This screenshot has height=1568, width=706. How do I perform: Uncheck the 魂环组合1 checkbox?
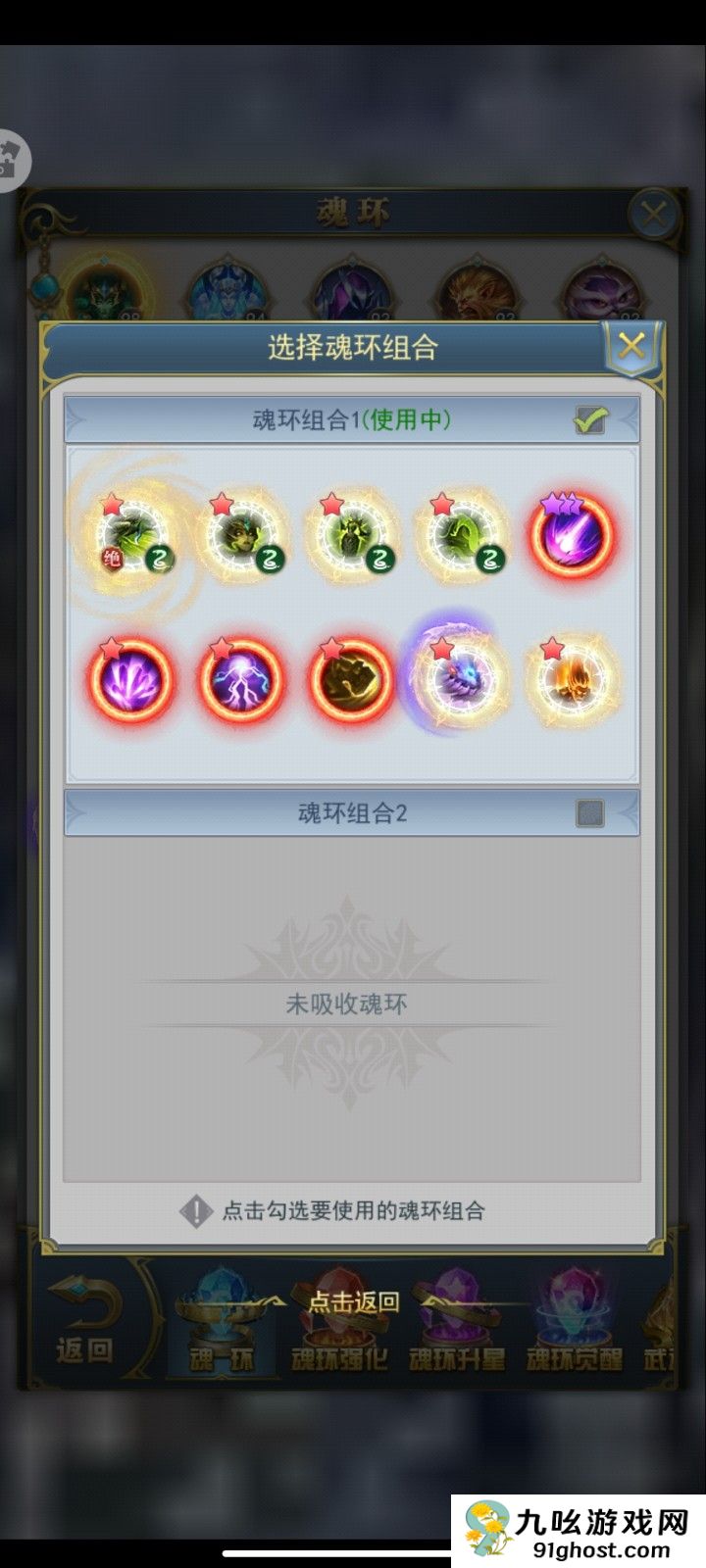pos(590,420)
